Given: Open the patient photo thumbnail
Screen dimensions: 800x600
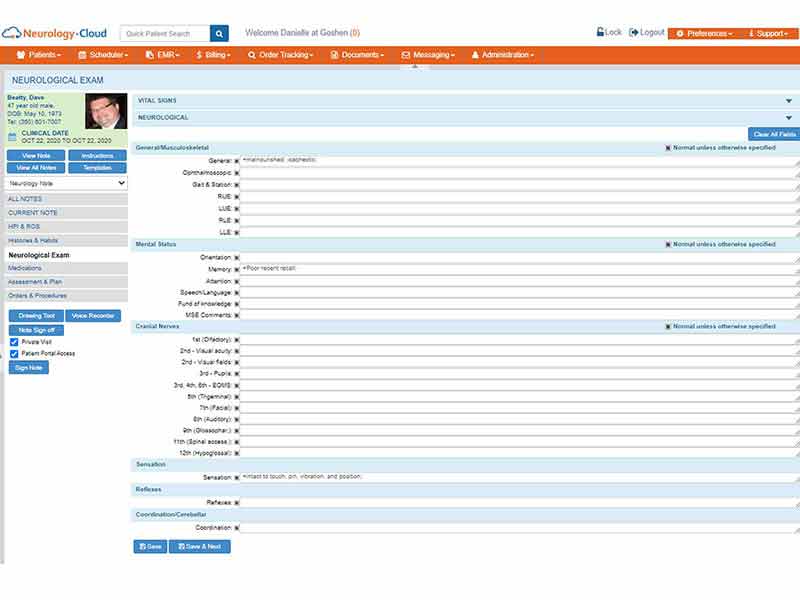Looking at the screenshot, I should click(x=106, y=111).
